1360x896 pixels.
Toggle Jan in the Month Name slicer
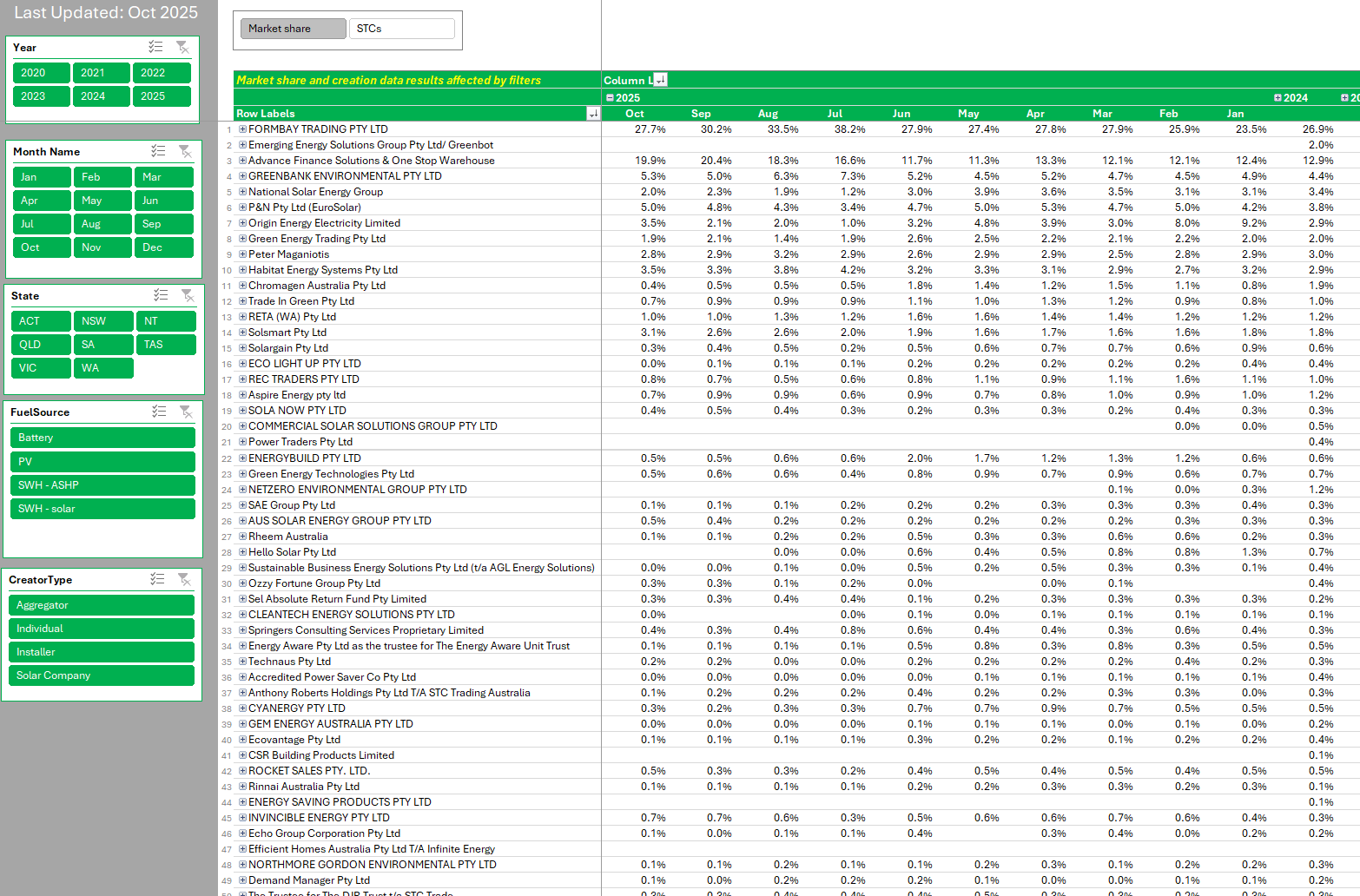[x=42, y=177]
